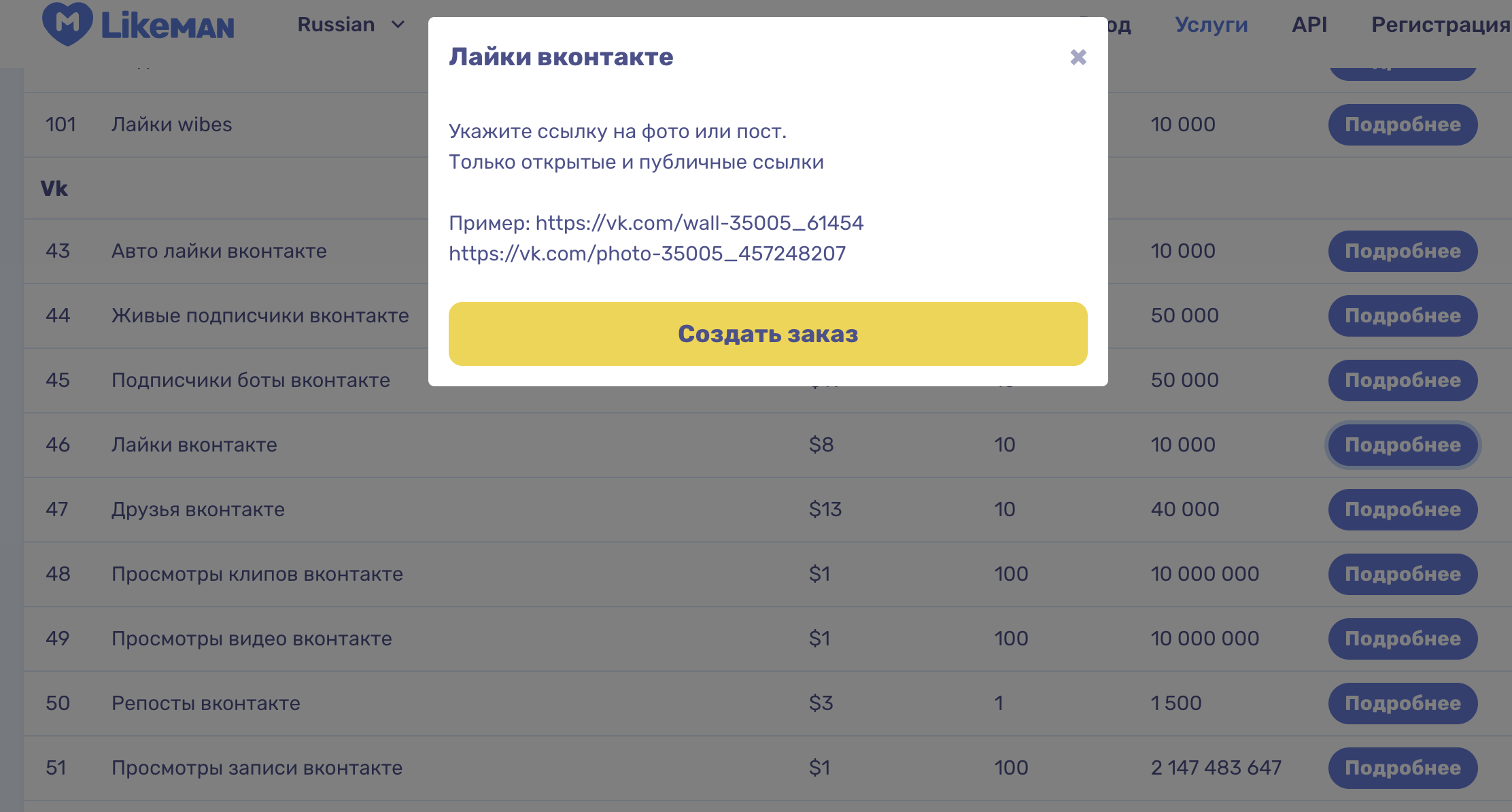This screenshot has width=1512, height=812.
Task: Click the 2 147 483 647 maximum value
Action: [1216, 768]
